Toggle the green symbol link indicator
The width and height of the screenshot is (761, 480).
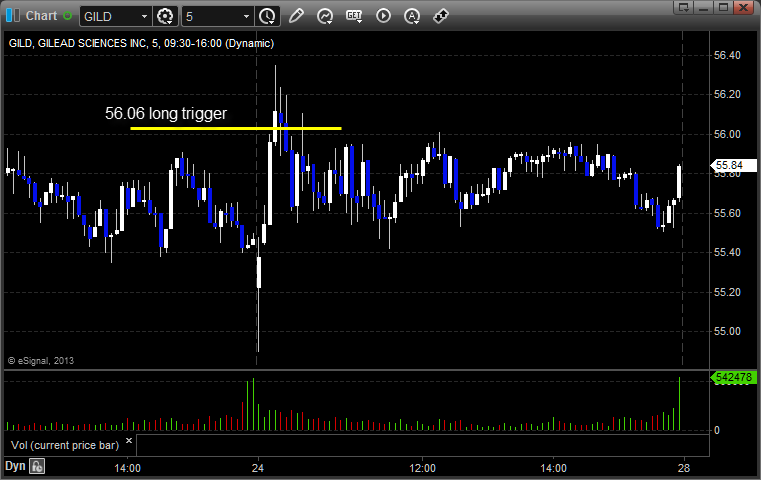click(x=67, y=16)
